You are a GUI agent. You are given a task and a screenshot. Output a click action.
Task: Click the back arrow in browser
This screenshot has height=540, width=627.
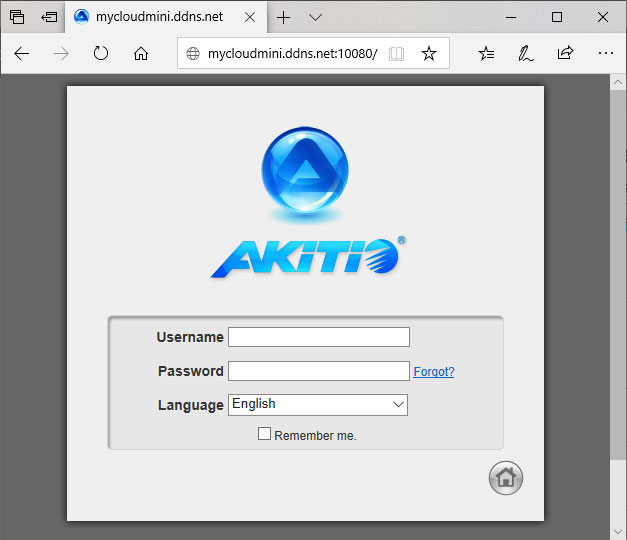tap(22, 54)
